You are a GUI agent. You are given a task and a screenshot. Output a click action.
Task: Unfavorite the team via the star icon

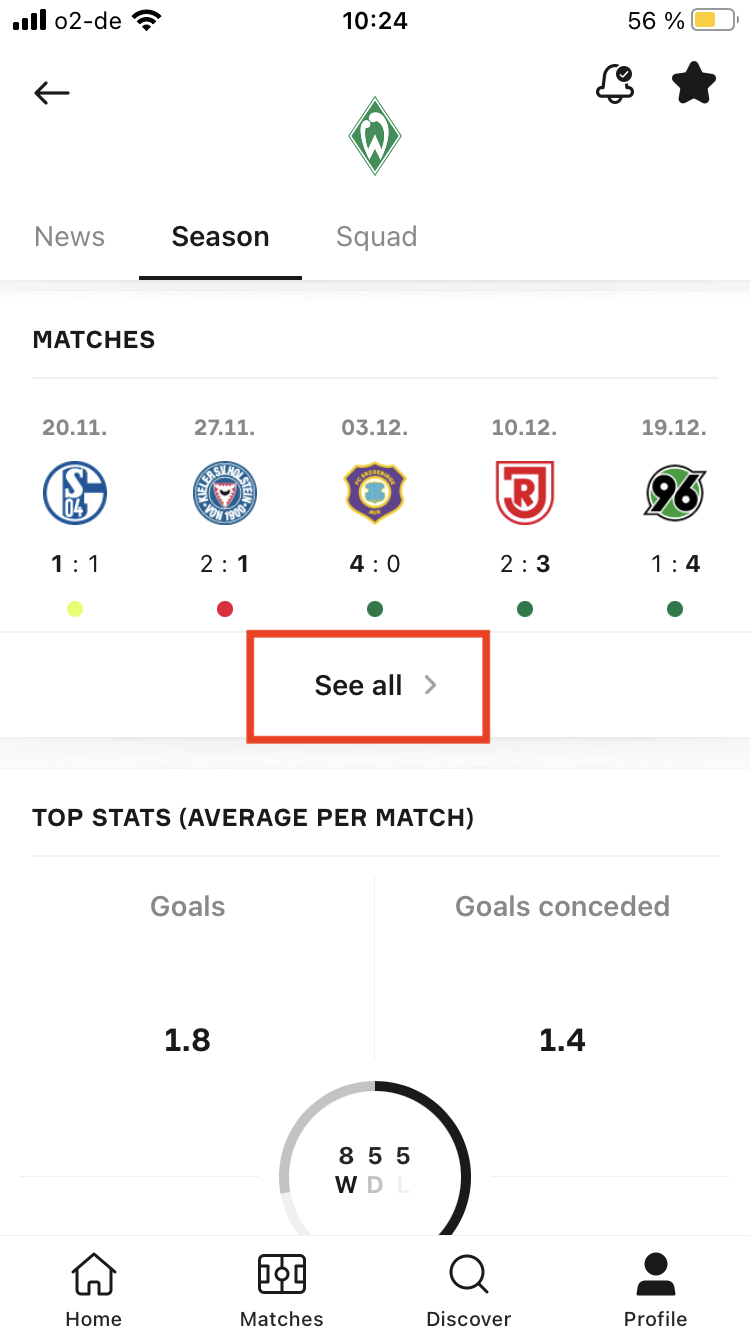(x=693, y=84)
